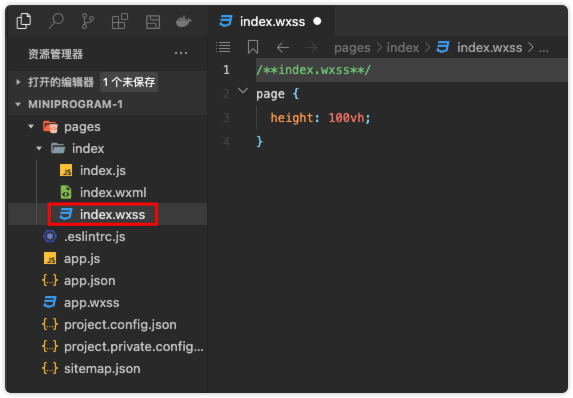Click line number 1 in the gutter
The width and height of the screenshot is (573, 398).
(x=226, y=69)
